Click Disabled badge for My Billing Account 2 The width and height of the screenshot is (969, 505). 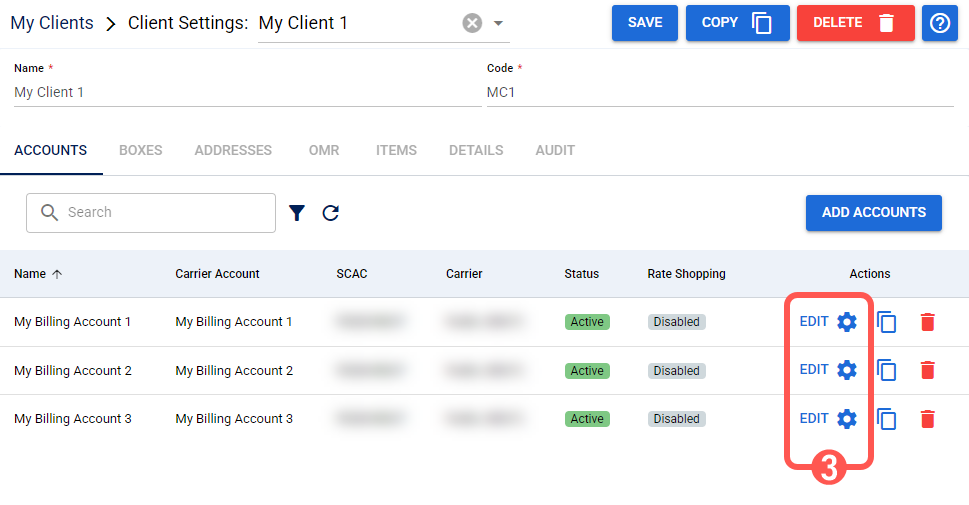[677, 371]
